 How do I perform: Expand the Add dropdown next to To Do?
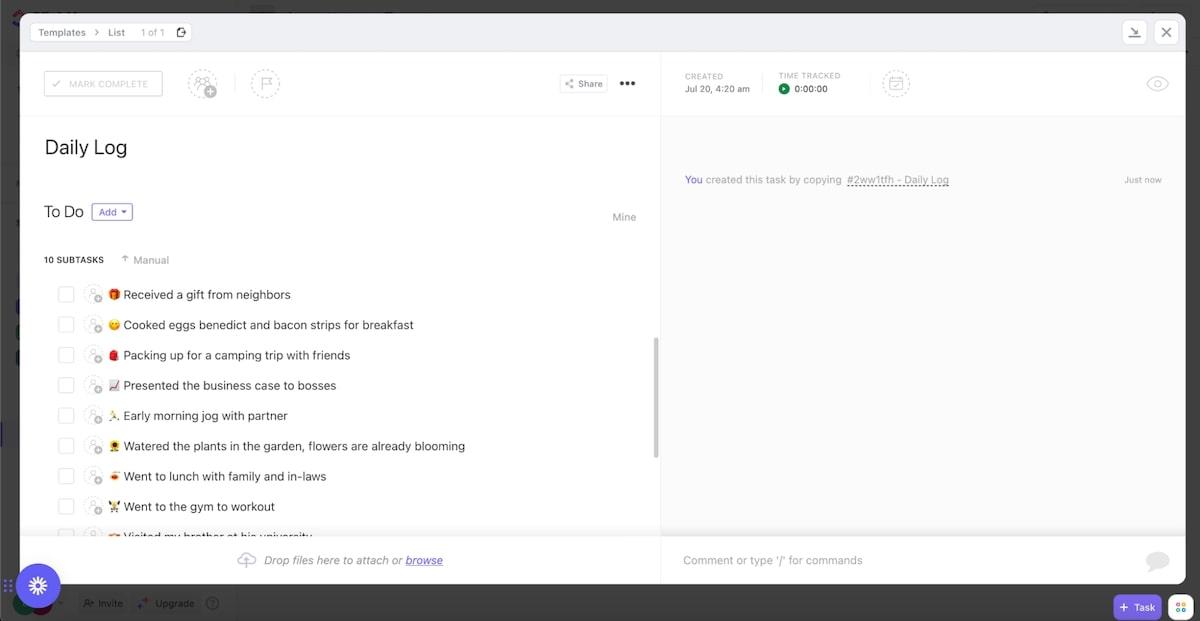[x=112, y=212]
